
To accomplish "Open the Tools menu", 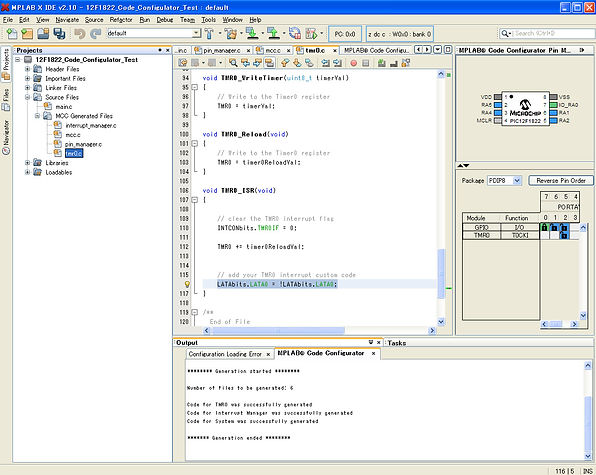I will click(208, 20).
